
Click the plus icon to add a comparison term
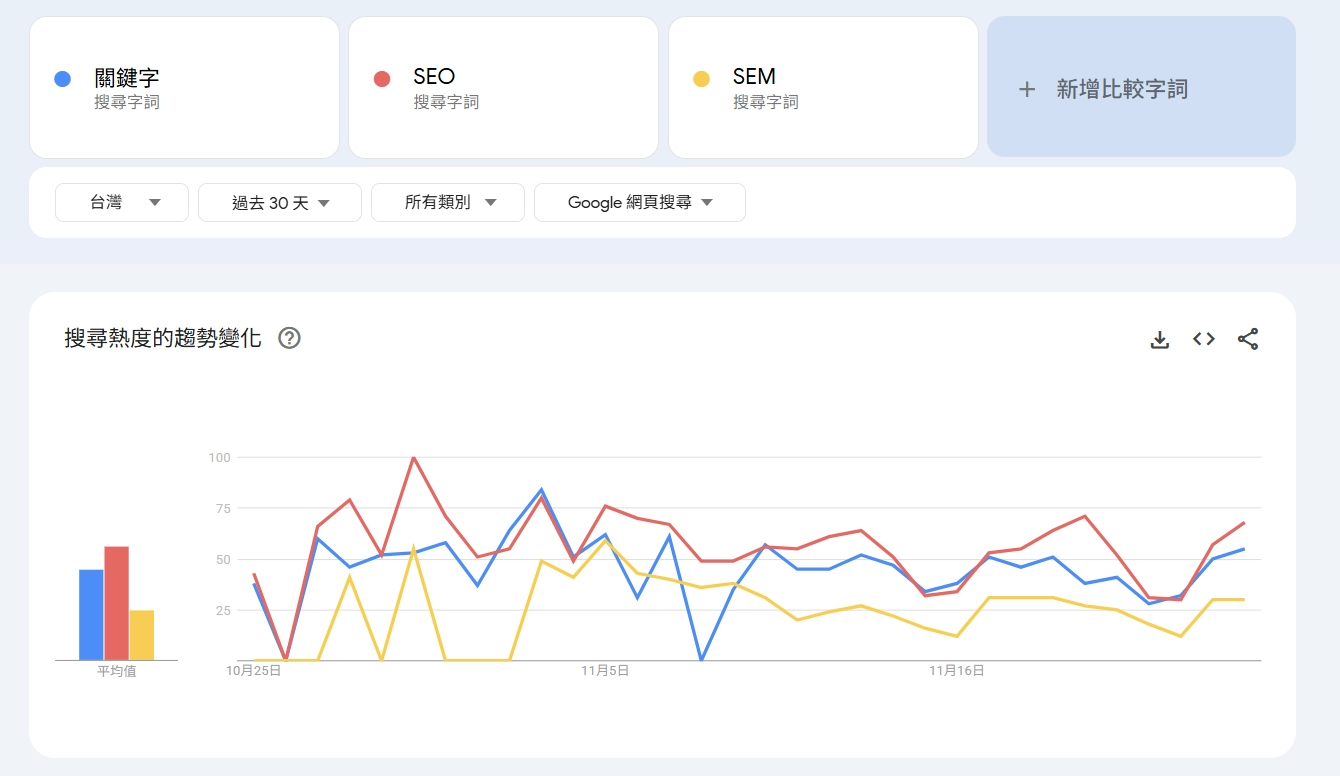[1026, 89]
